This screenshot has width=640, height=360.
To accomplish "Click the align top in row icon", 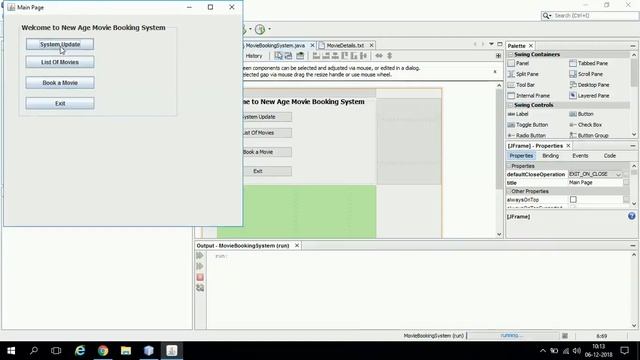I will pos(345,56).
